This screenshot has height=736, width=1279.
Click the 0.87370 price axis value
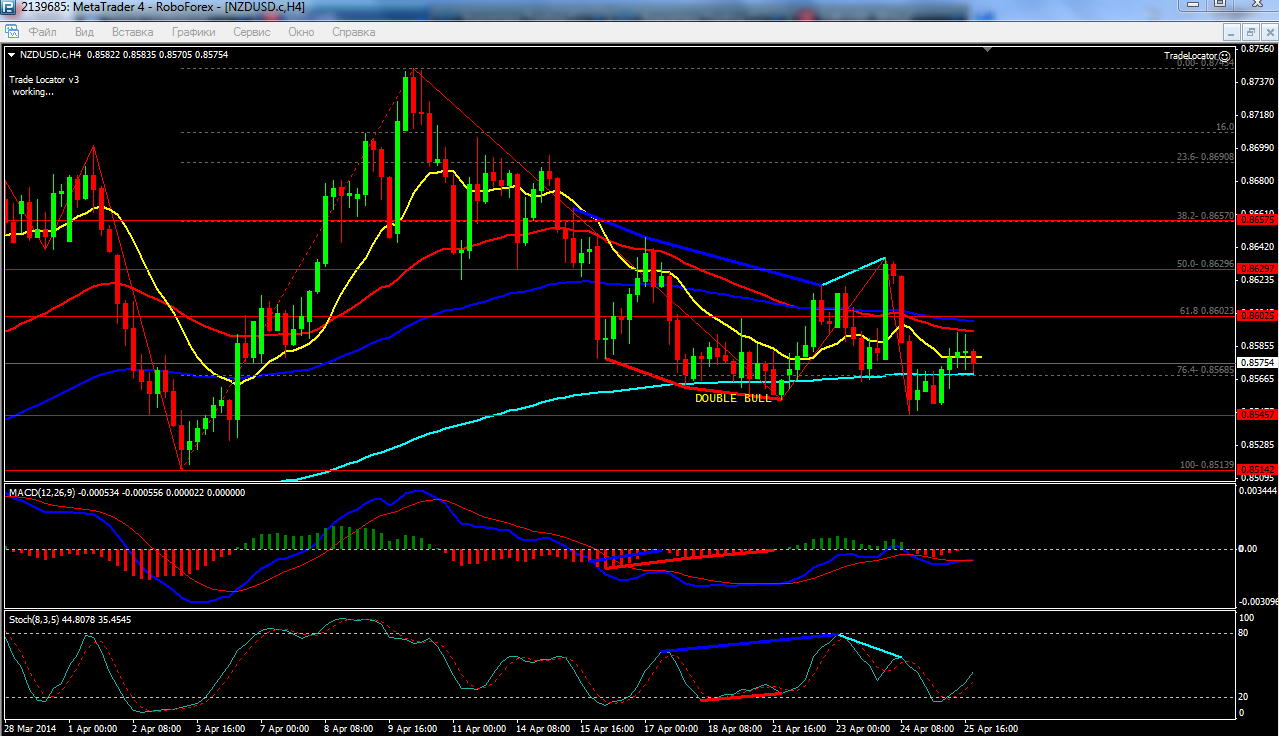tap(1257, 81)
